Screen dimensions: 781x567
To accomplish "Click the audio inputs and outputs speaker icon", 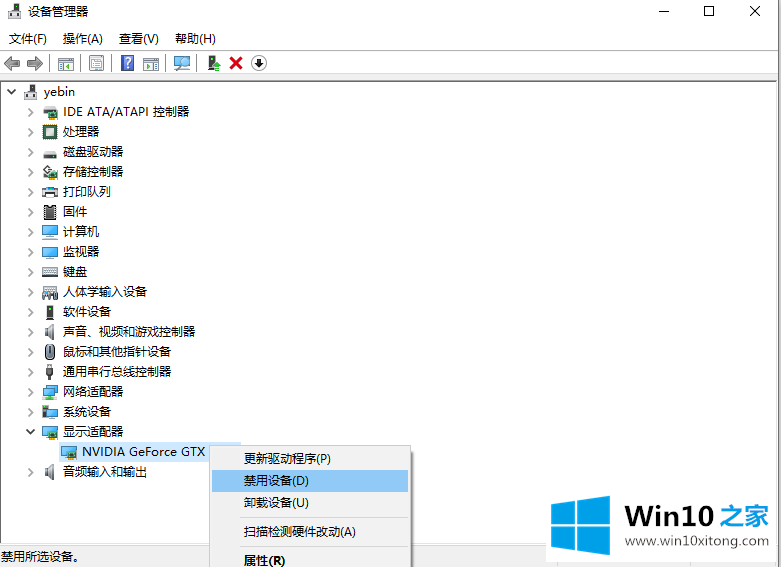I will click(x=49, y=472).
